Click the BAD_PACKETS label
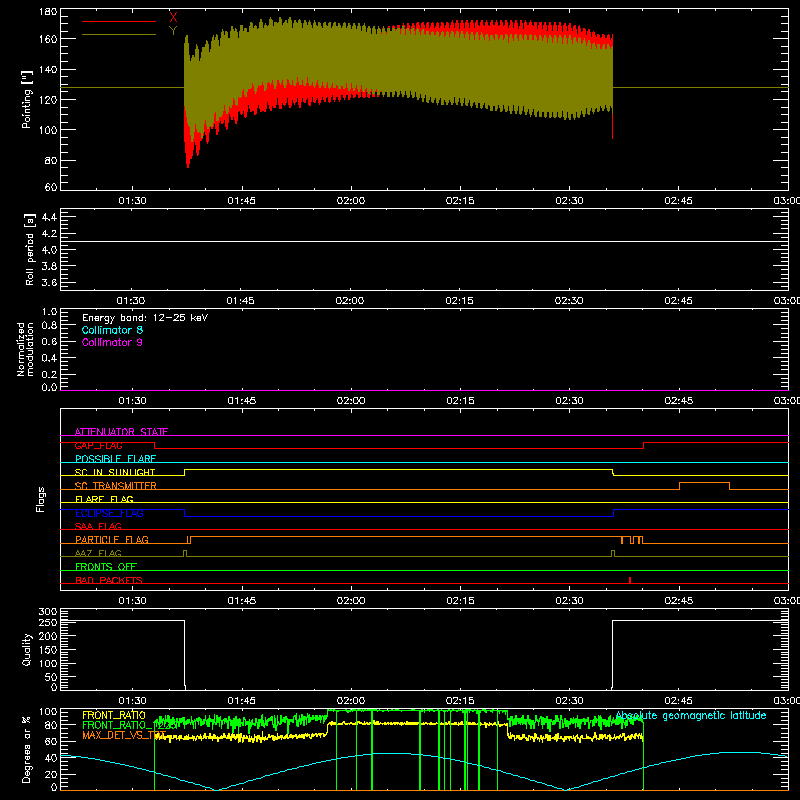 point(109,580)
